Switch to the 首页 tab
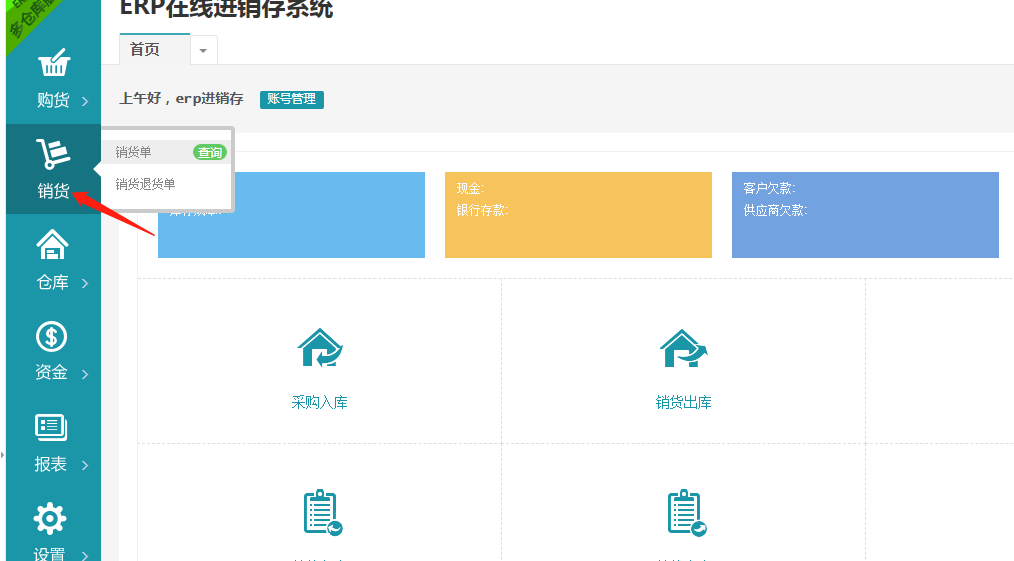This screenshot has height=561, width=1014. click(145, 49)
